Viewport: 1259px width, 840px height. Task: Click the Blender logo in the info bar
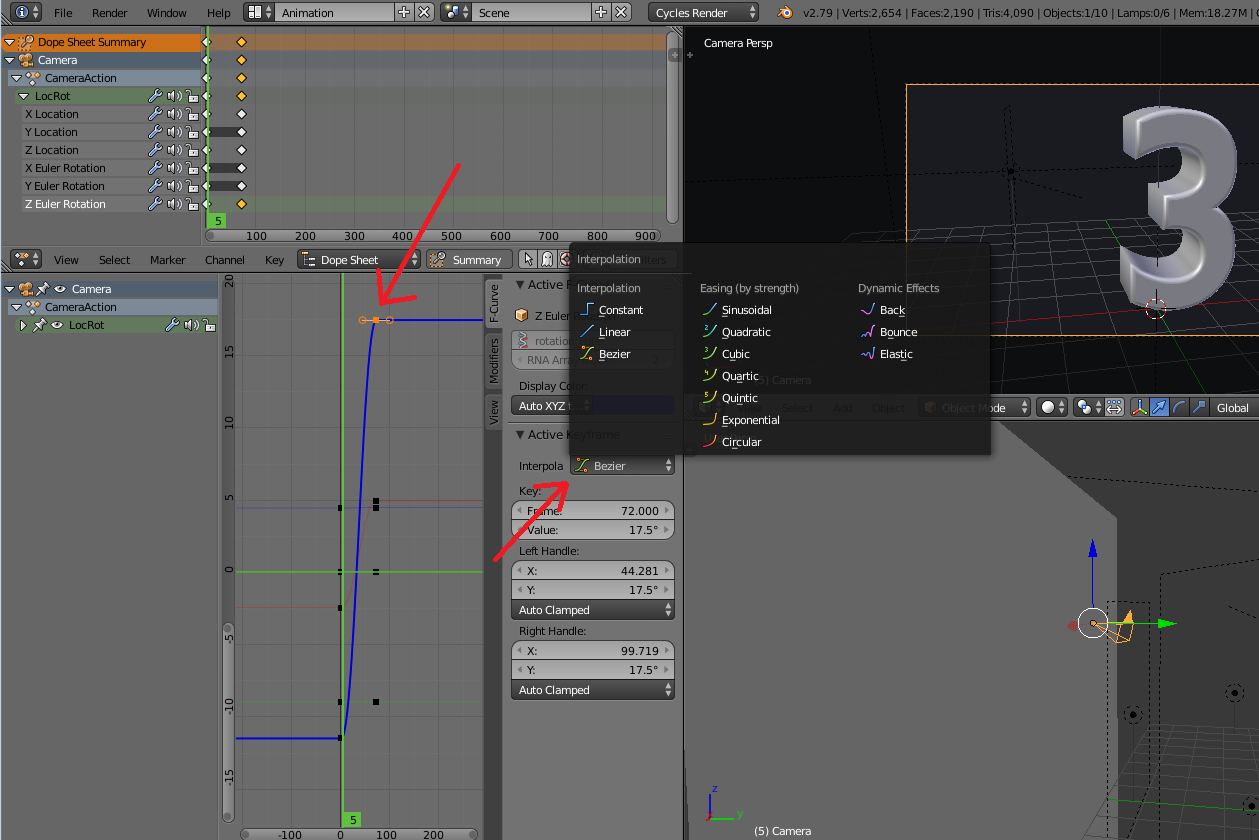pos(785,13)
